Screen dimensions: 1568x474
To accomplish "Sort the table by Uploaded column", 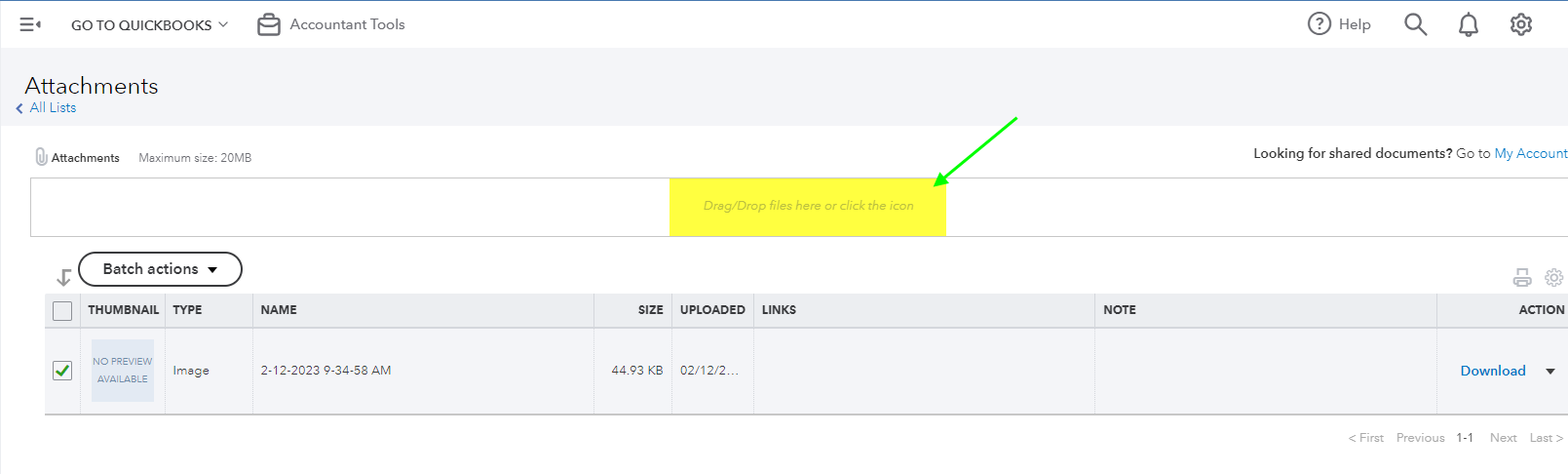I will [x=711, y=310].
